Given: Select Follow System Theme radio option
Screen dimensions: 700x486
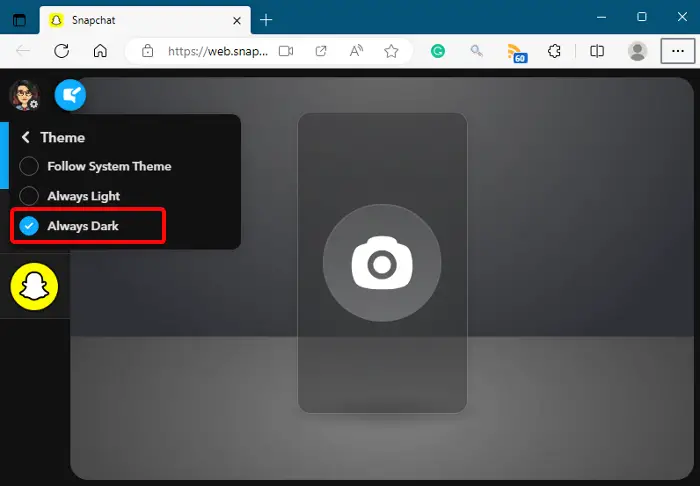Looking at the screenshot, I should point(29,166).
